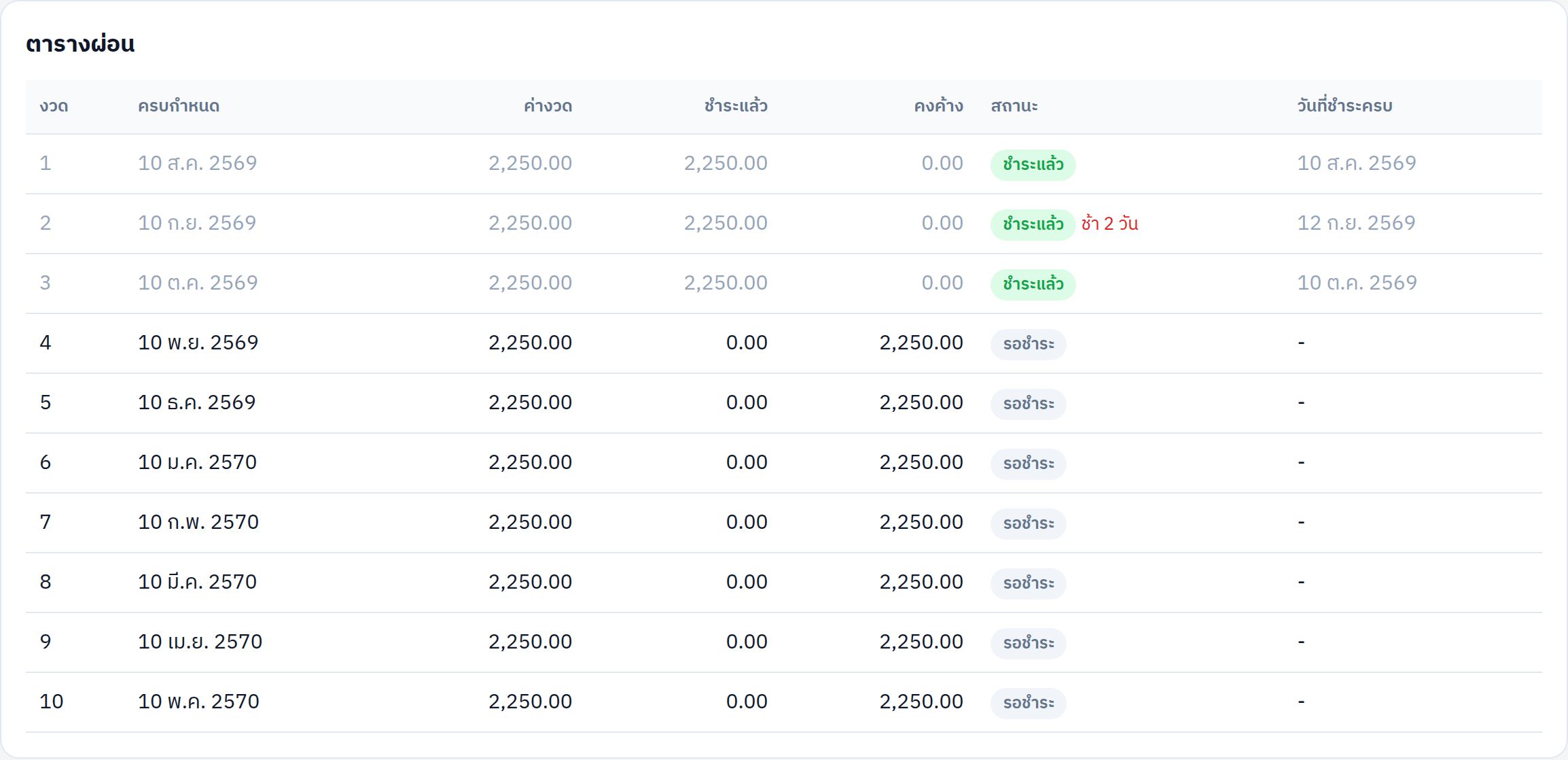The height and width of the screenshot is (760, 1568).
Task: Click the รอชำระ badge for 10 ก.พ. 2570
Action: click(1028, 523)
